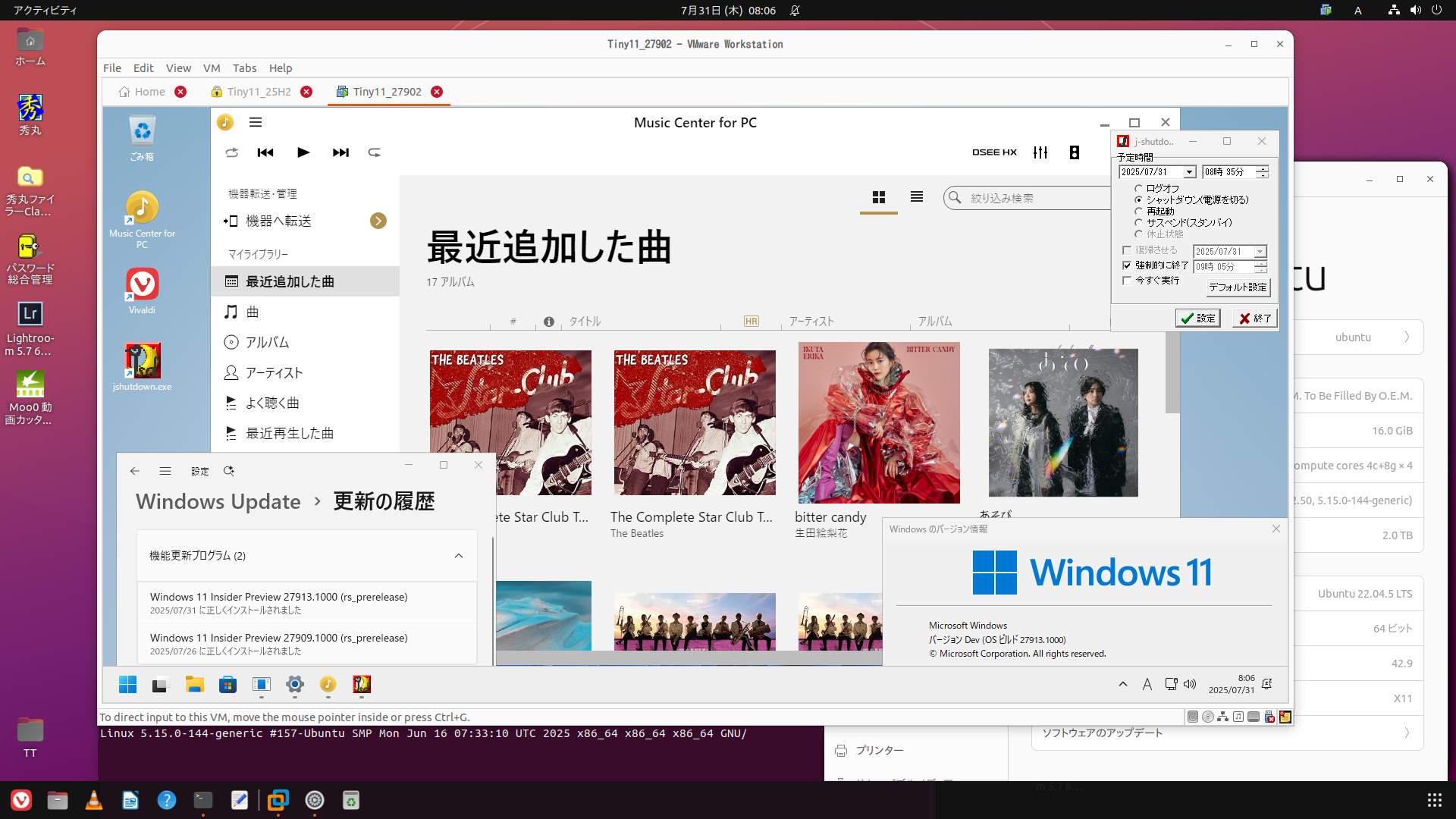
Task: Close the Windows version info dialog
Action: pos(1276,529)
